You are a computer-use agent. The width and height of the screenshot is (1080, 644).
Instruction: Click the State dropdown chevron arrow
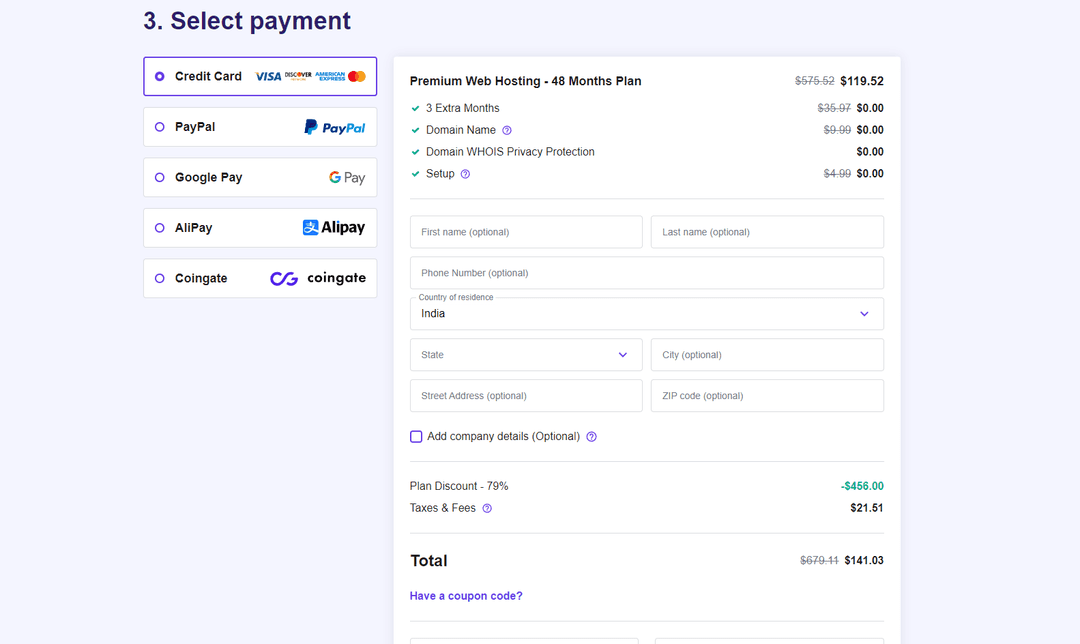coord(623,354)
